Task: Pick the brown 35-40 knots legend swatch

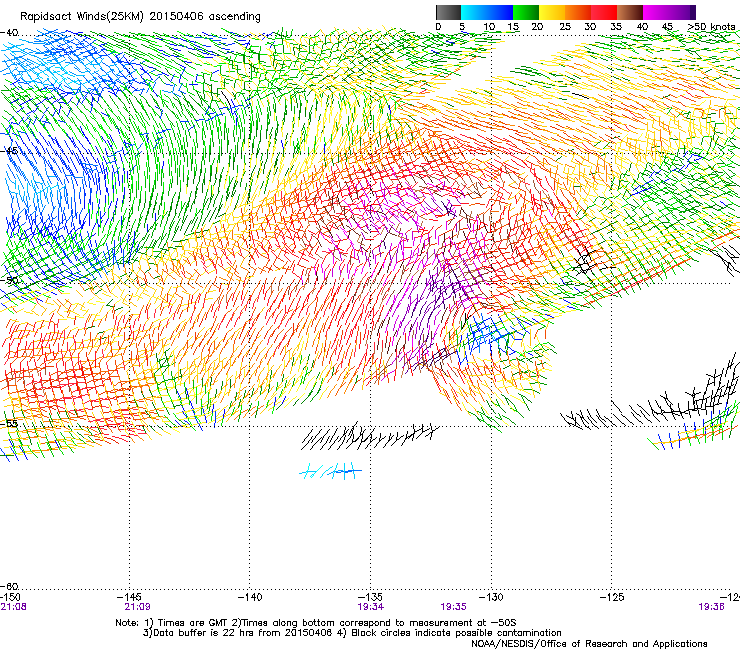Action: pyautogui.click(x=630, y=12)
